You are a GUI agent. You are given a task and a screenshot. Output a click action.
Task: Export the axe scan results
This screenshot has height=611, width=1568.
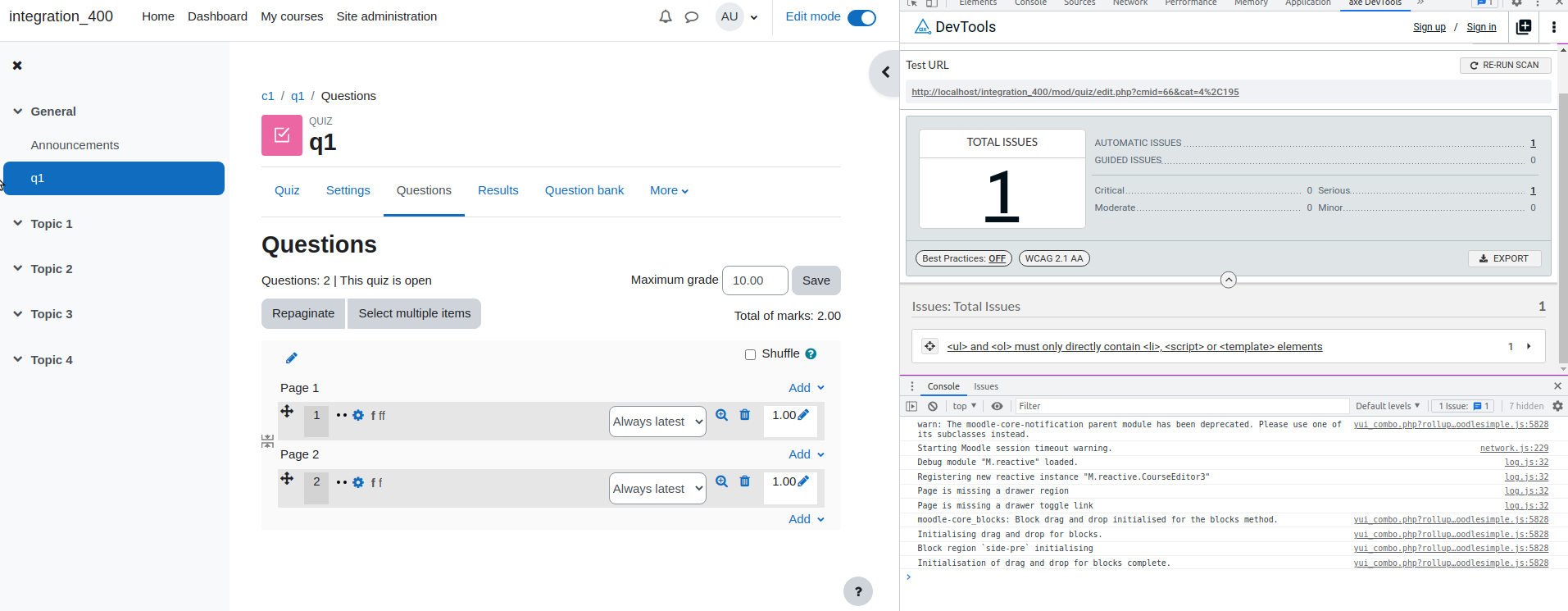1504,258
